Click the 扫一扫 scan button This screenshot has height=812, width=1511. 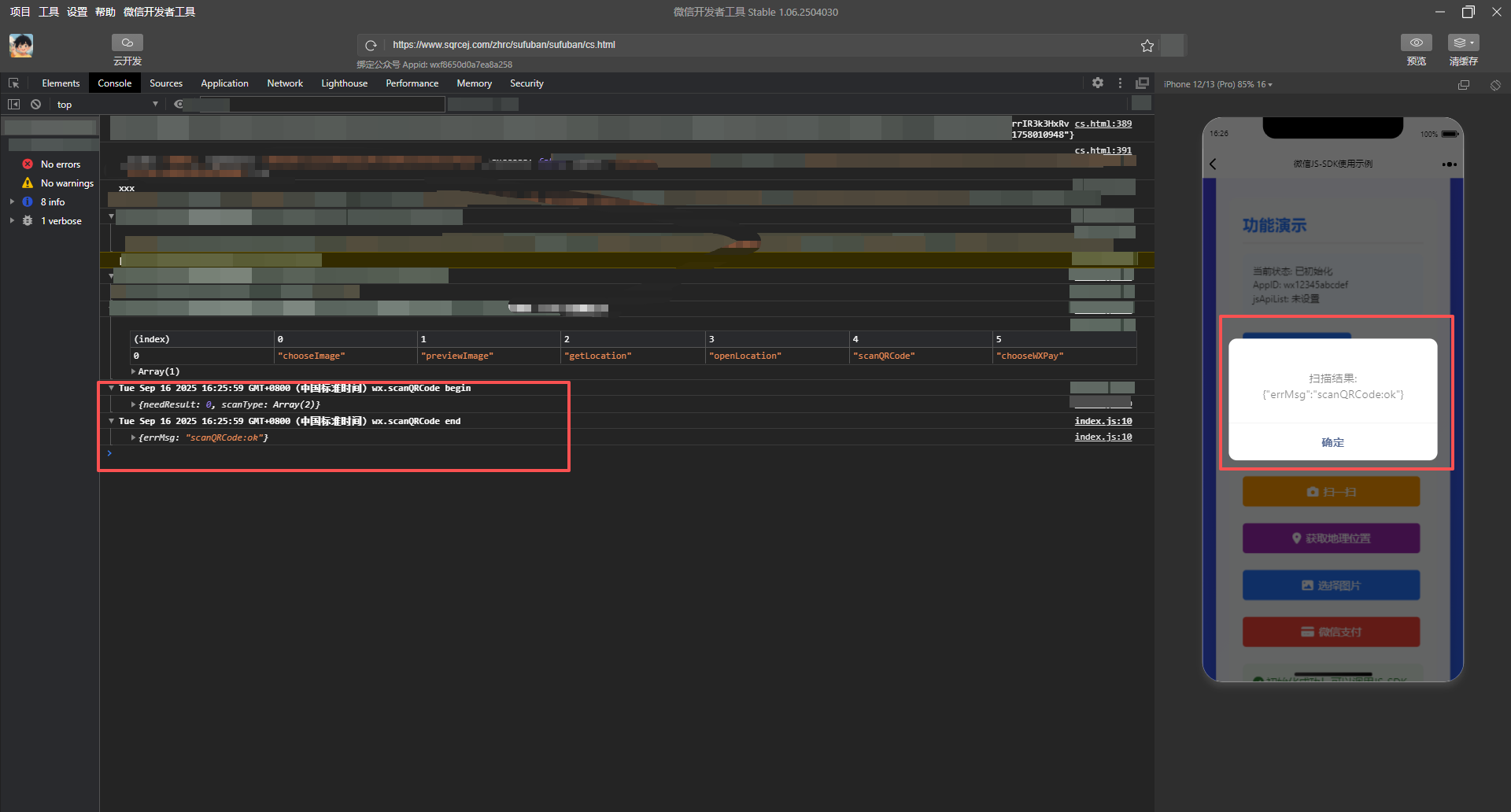click(1331, 492)
